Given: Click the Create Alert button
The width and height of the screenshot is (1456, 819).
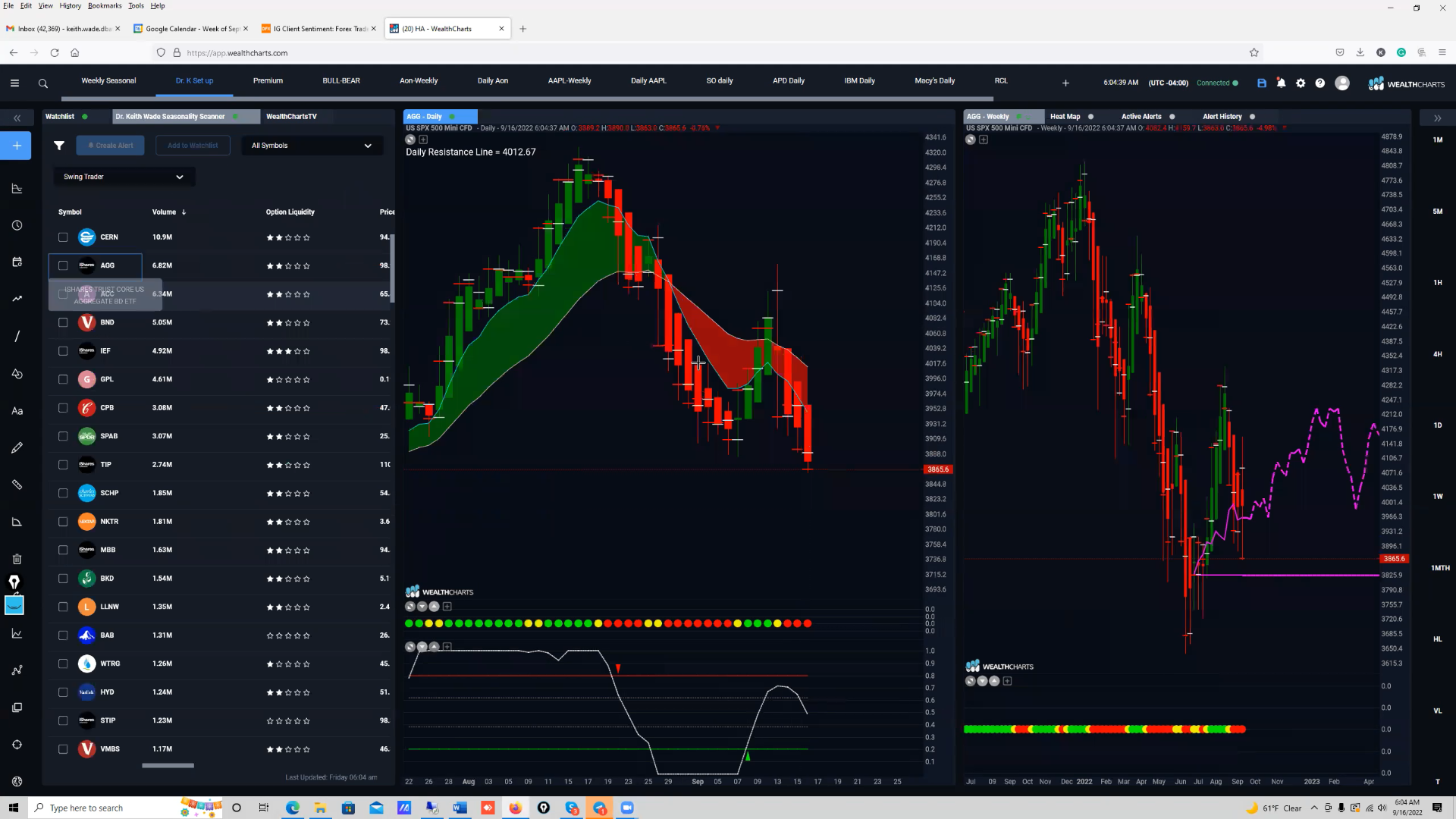Looking at the screenshot, I should pos(111,146).
